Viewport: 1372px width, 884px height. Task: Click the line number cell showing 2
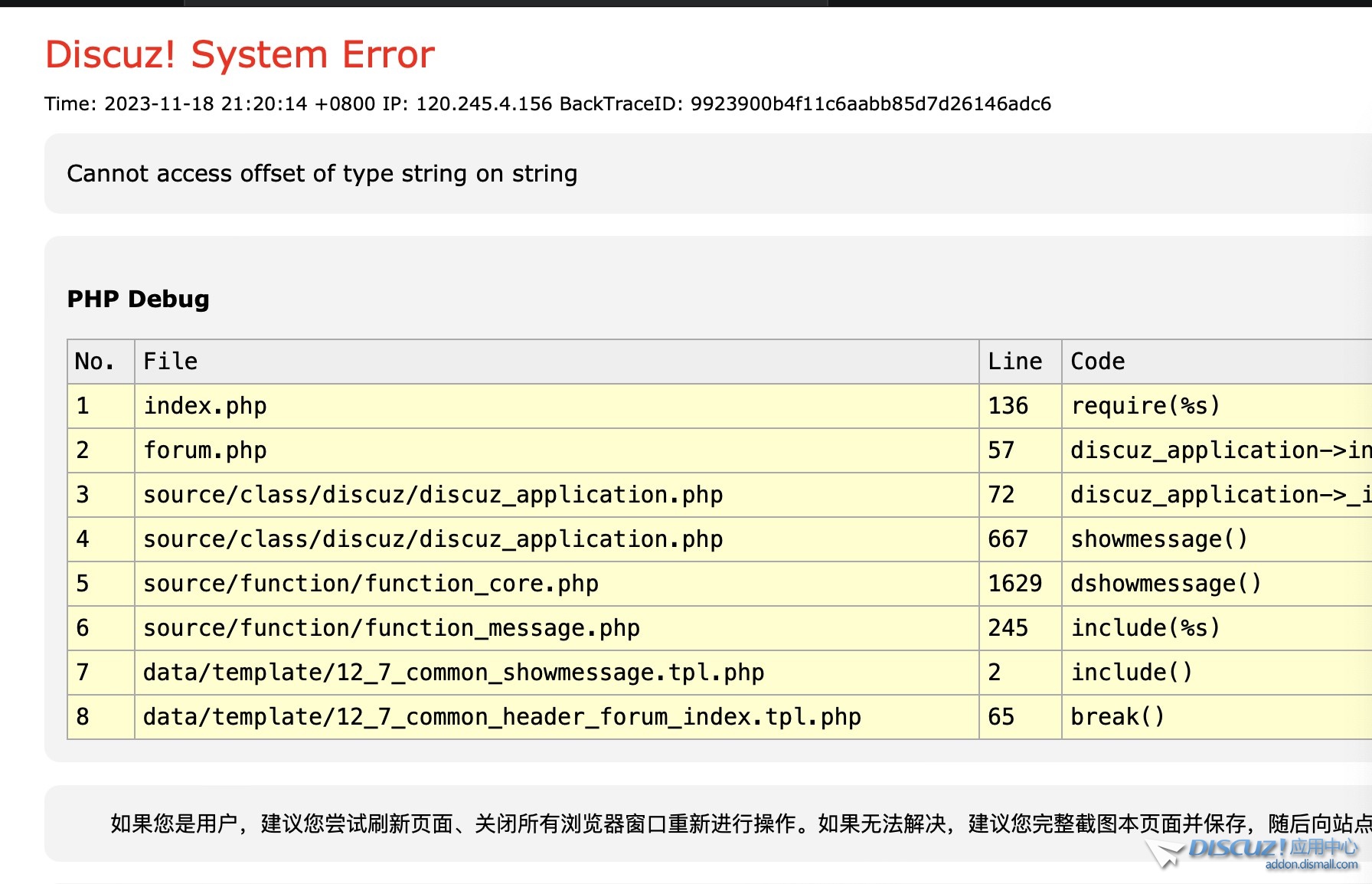pyautogui.click(x=1021, y=673)
